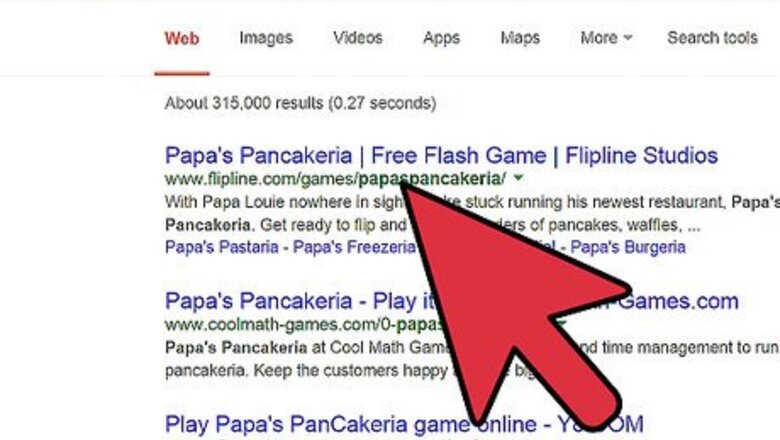Click the www.flipline.com/games/papaspancakeria URL text
The image size is (780, 440).
[x=335, y=179]
